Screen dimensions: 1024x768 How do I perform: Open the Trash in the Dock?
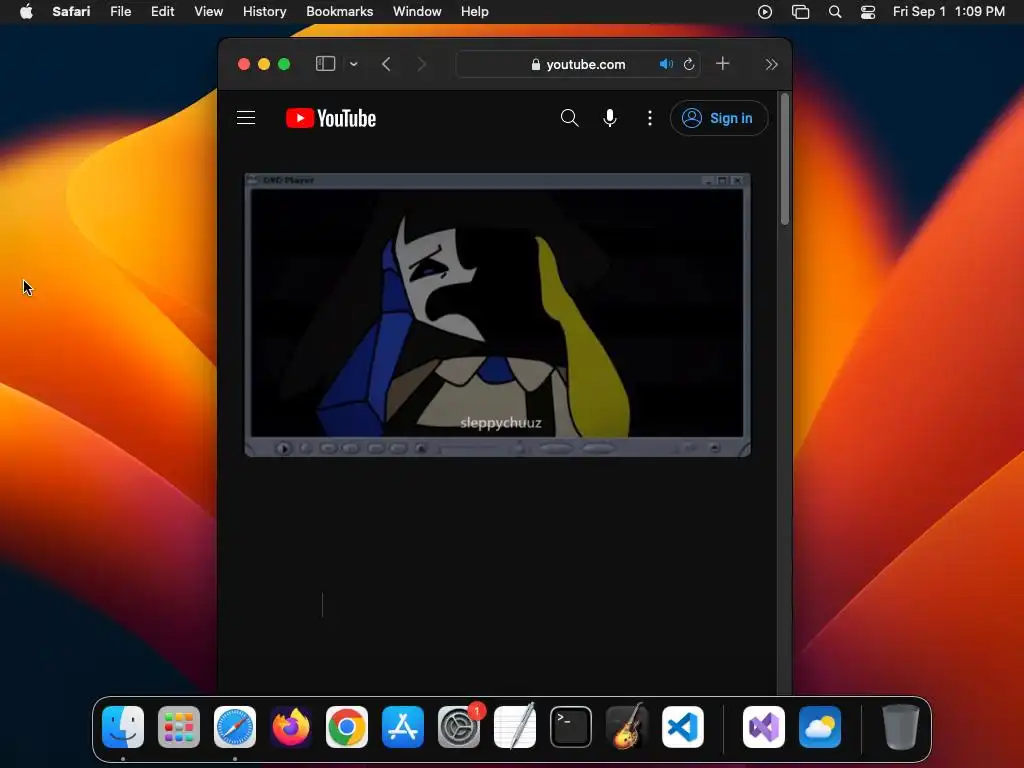(901, 727)
